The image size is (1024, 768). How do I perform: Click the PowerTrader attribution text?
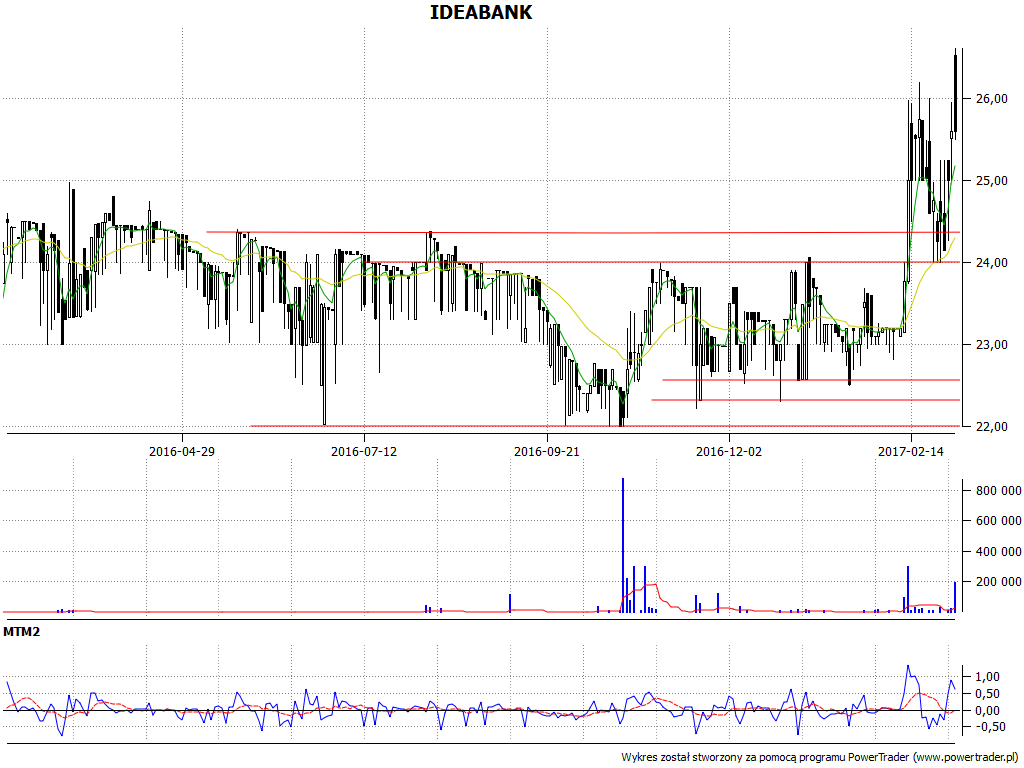(820, 757)
